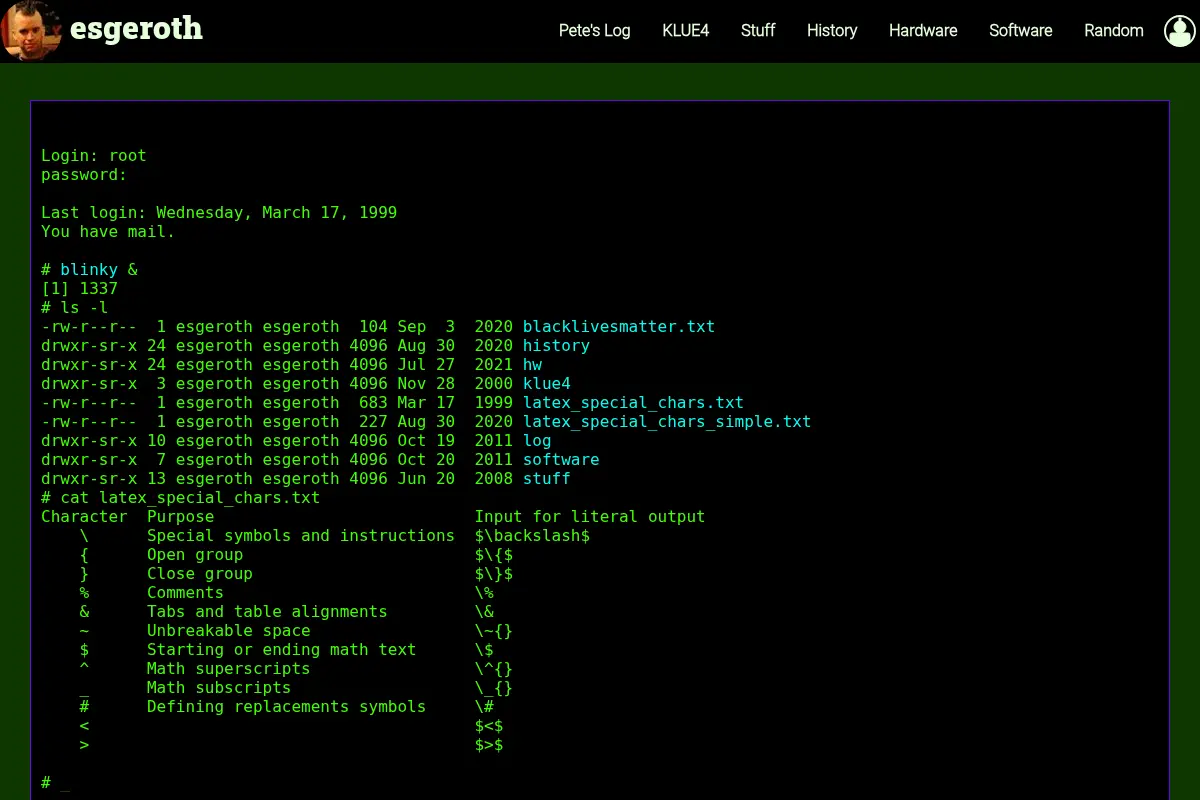
Task: Open latex_special_chars_simple.txt file link
Action: pyautogui.click(x=667, y=422)
